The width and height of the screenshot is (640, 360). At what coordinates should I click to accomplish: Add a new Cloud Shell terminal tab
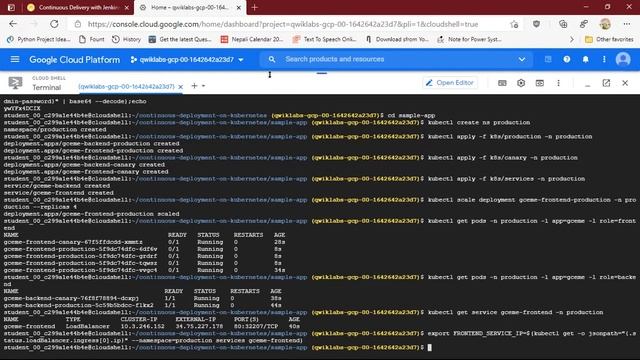click(194, 86)
